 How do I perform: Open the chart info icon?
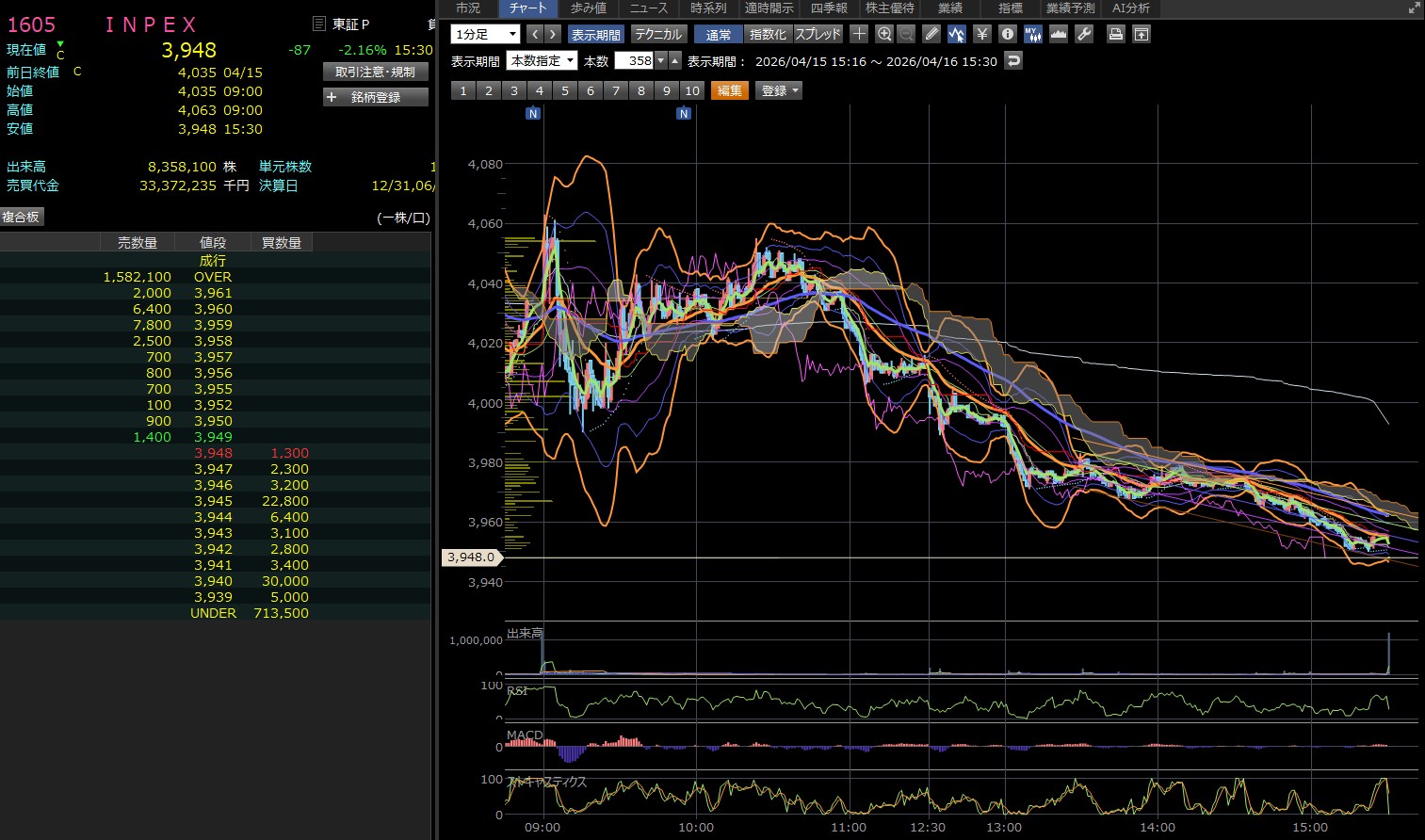point(1008,34)
